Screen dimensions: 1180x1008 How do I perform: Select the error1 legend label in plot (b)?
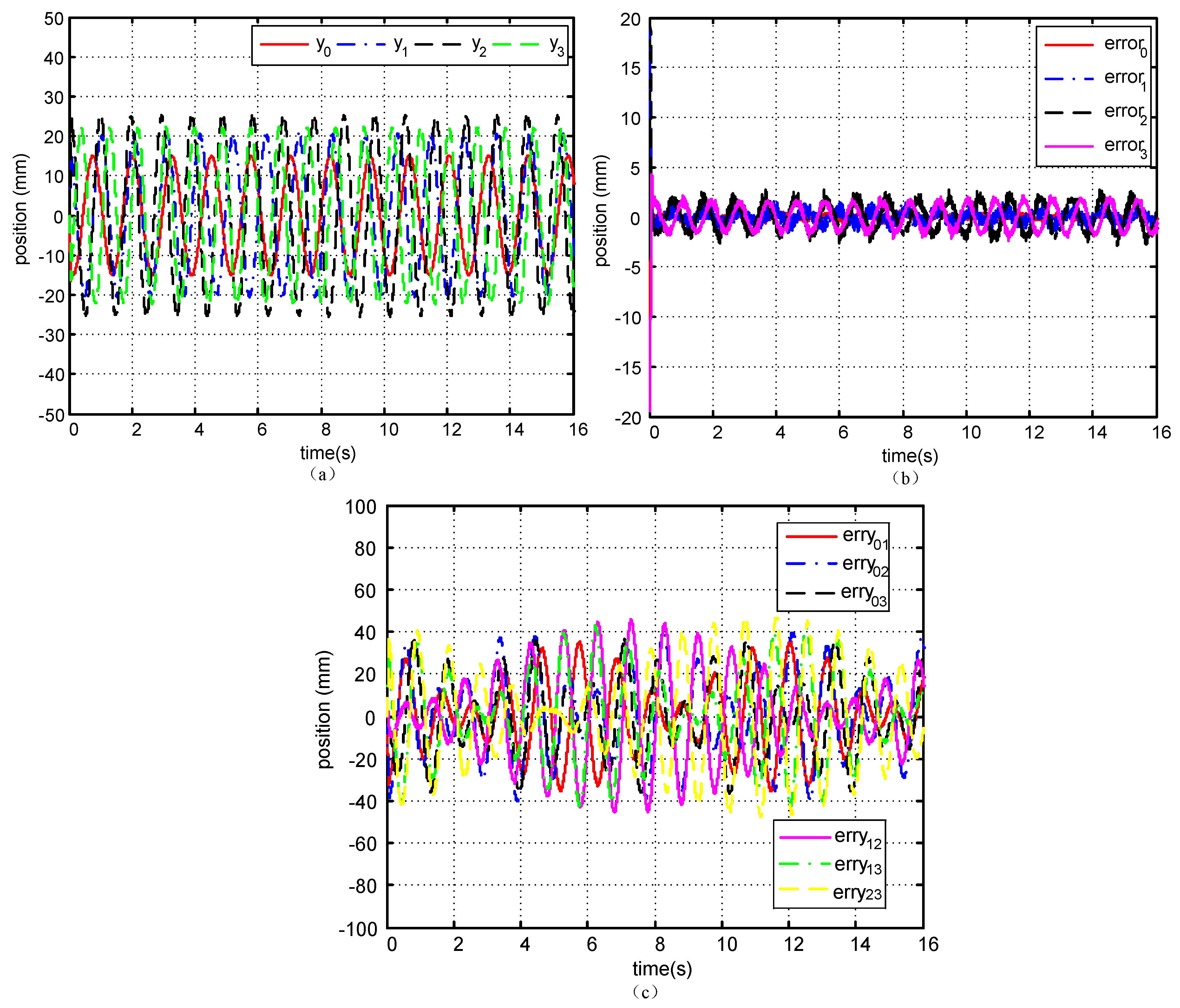pyautogui.click(x=1126, y=79)
